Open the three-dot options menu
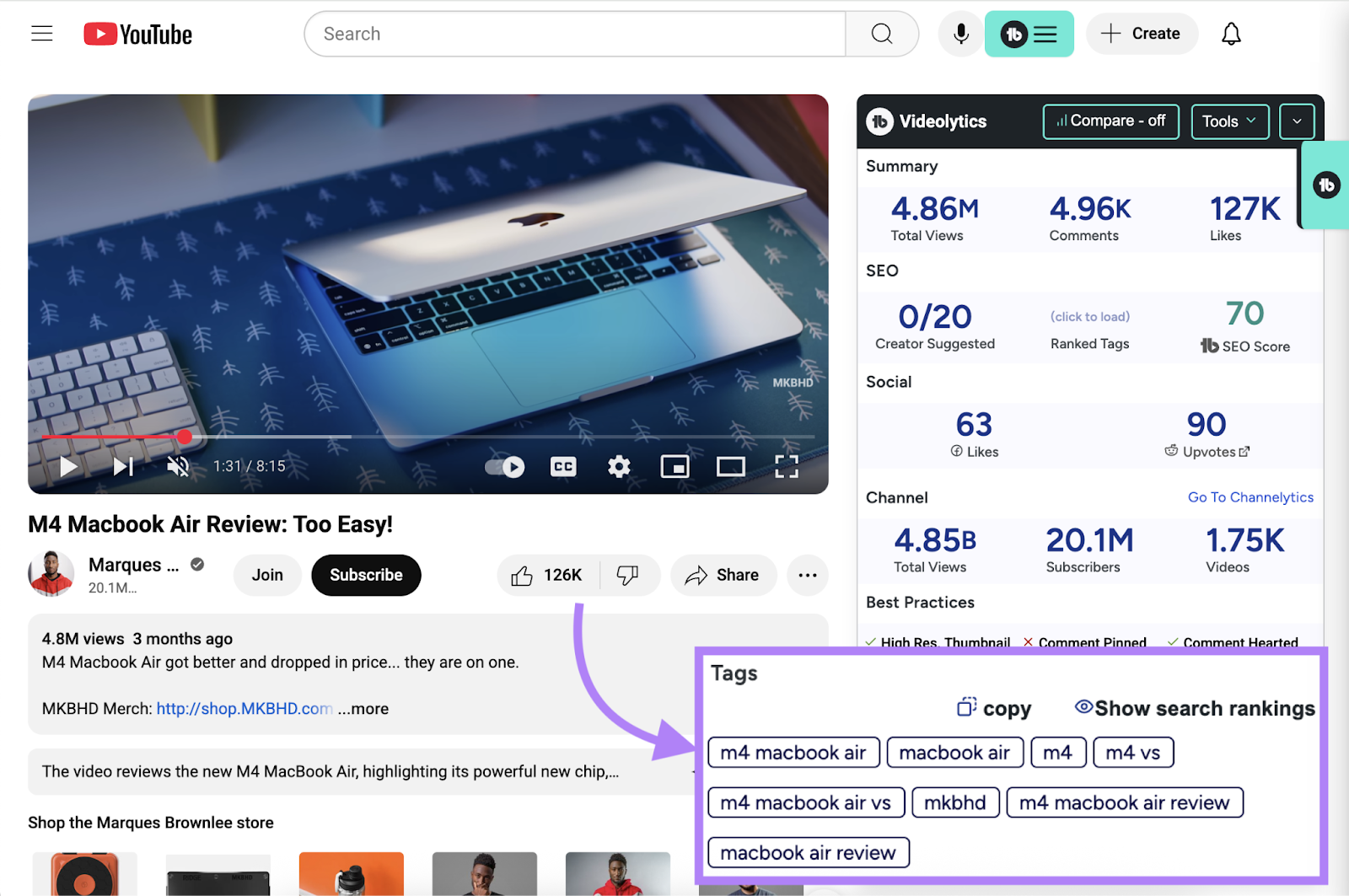The image size is (1349, 896). pos(807,575)
